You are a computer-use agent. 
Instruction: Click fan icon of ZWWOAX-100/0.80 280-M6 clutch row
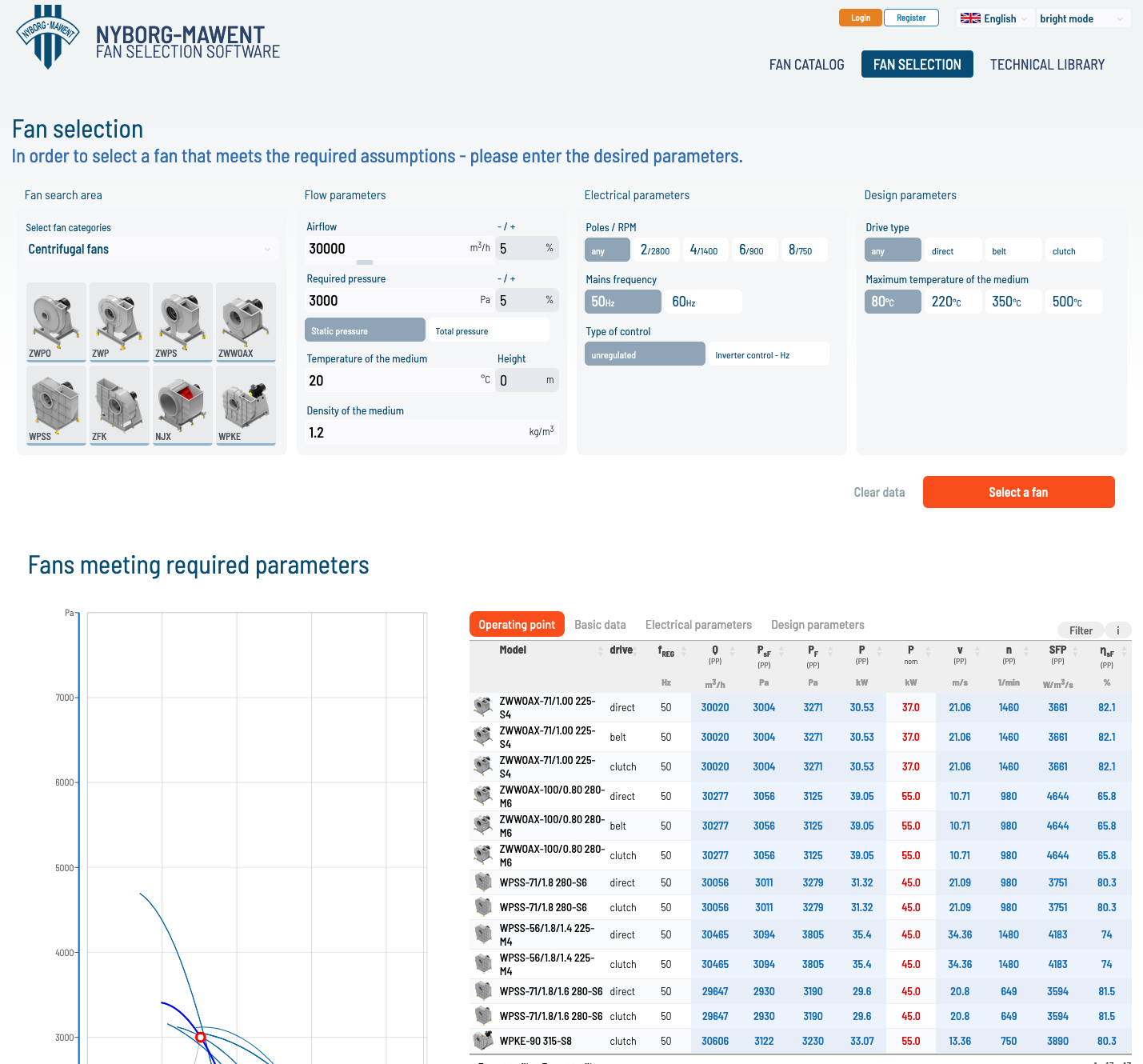click(x=482, y=854)
